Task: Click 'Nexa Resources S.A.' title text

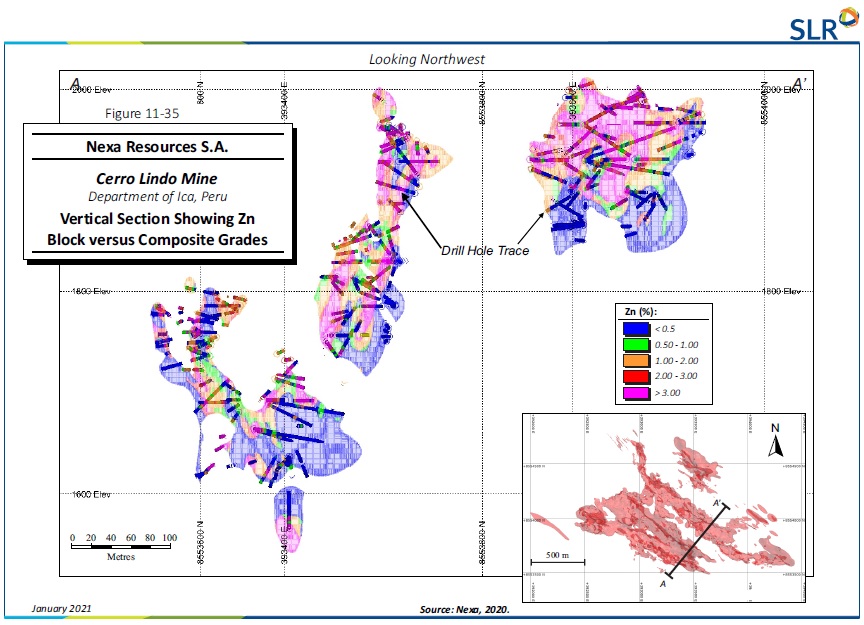Action: pyautogui.click(x=157, y=147)
